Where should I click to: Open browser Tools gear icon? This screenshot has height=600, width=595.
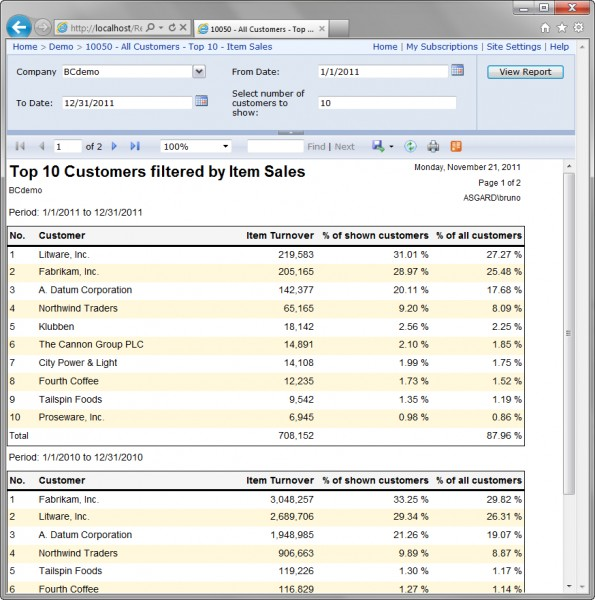point(579,28)
